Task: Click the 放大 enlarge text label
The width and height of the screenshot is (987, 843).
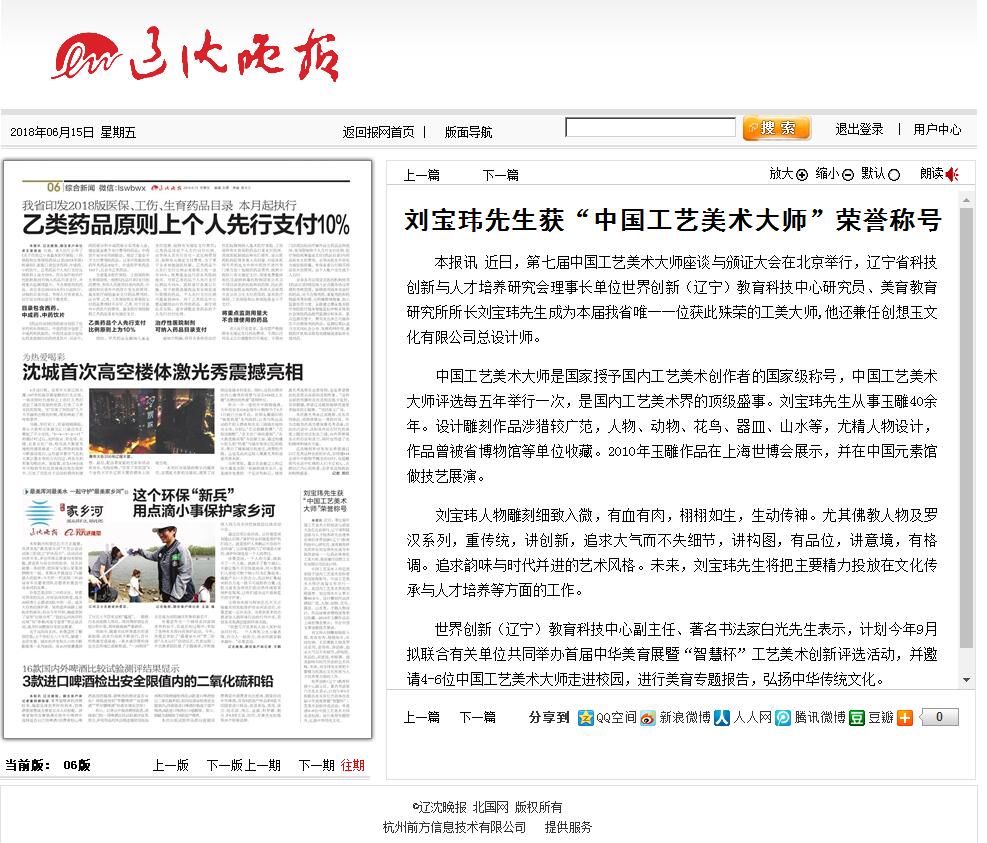Action: point(781,174)
